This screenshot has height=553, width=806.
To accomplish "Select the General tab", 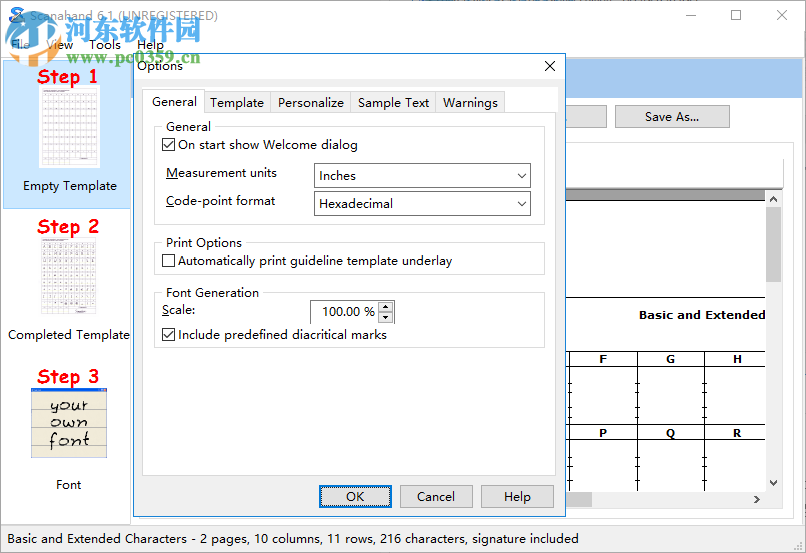I will [174, 102].
